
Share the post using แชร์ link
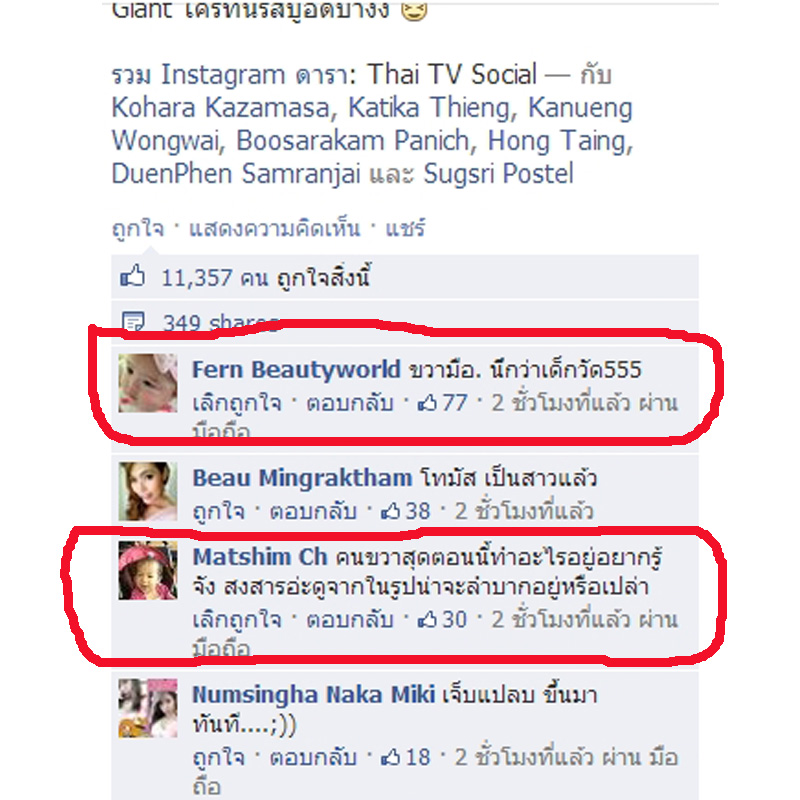tap(405, 229)
